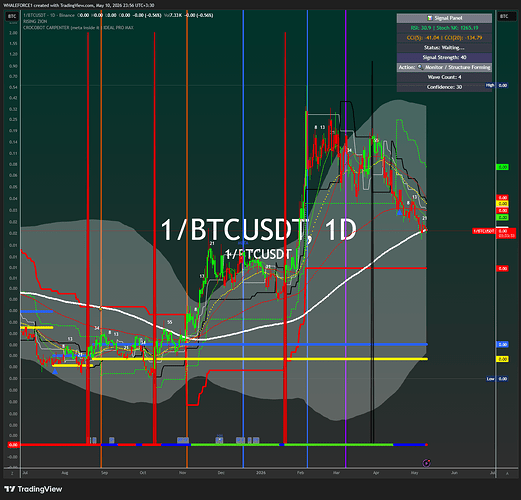This screenshot has height=500, width=521.
Task: Click the Status: Waiting row
Action: click(x=444, y=48)
